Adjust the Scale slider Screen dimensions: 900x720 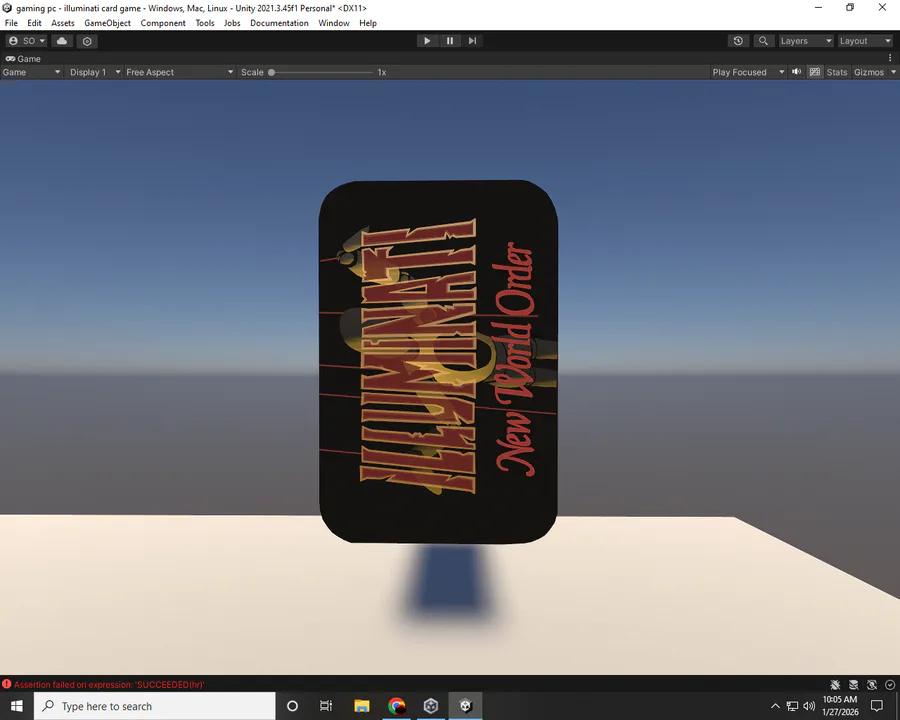coord(321,72)
